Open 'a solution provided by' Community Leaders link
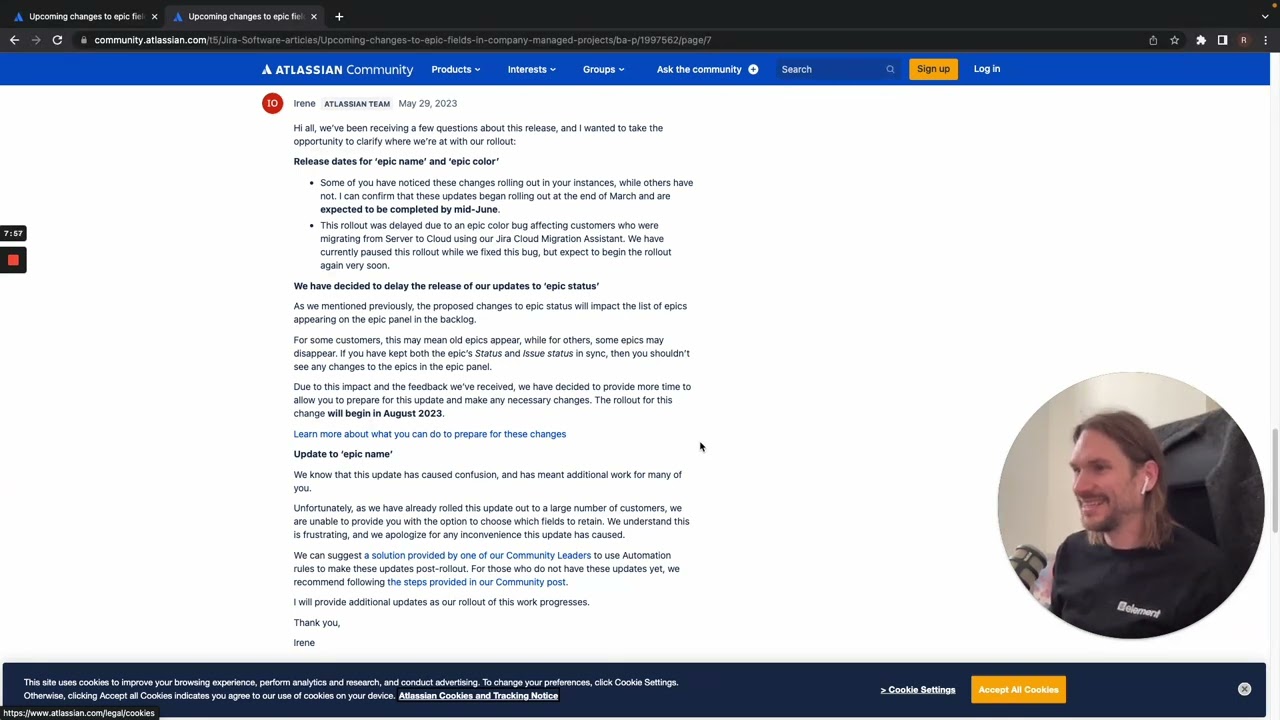The width and height of the screenshot is (1280, 720). 477,555
